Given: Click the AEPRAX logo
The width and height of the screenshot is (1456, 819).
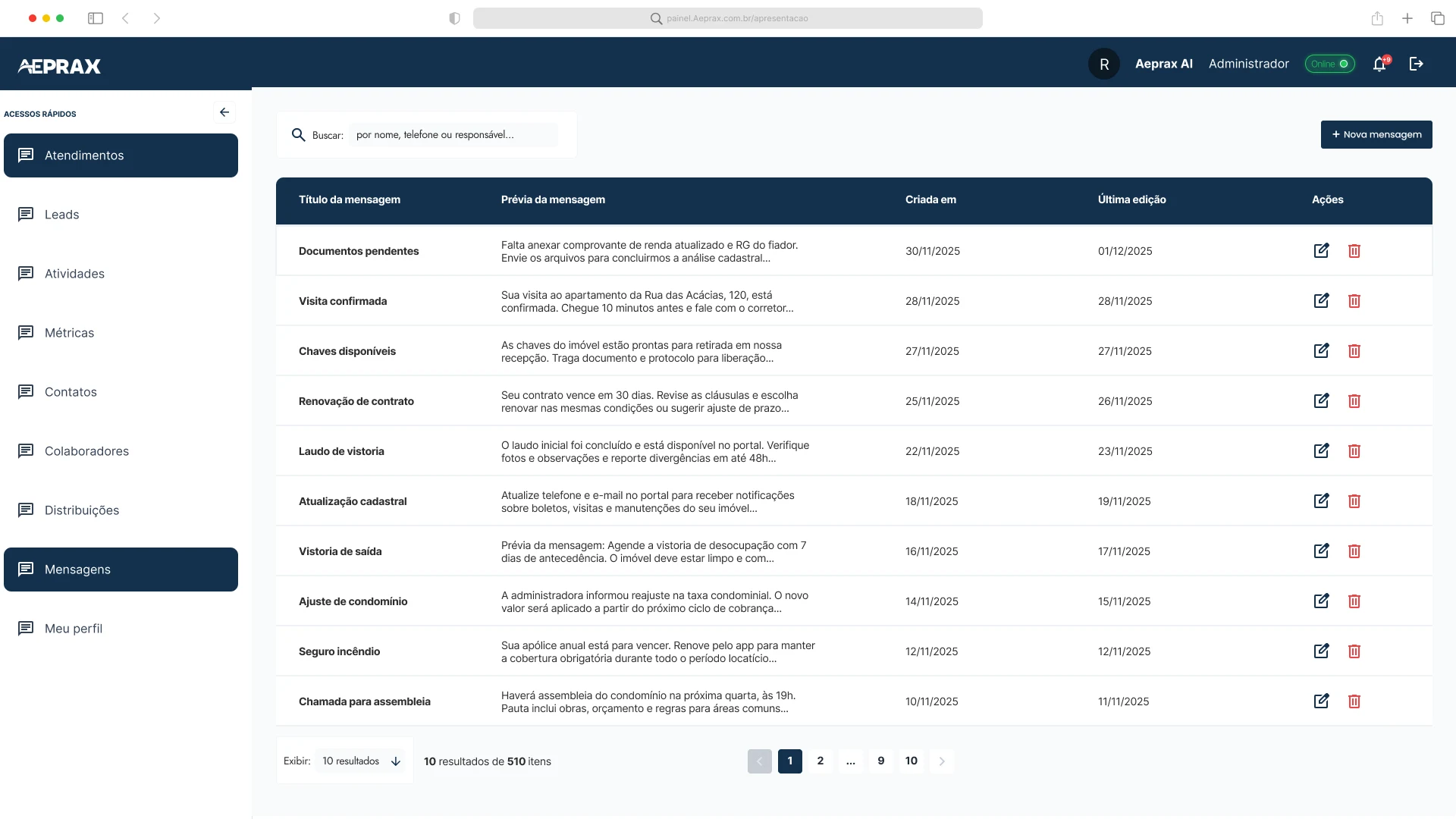Looking at the screenshot, I should point(59,66).
